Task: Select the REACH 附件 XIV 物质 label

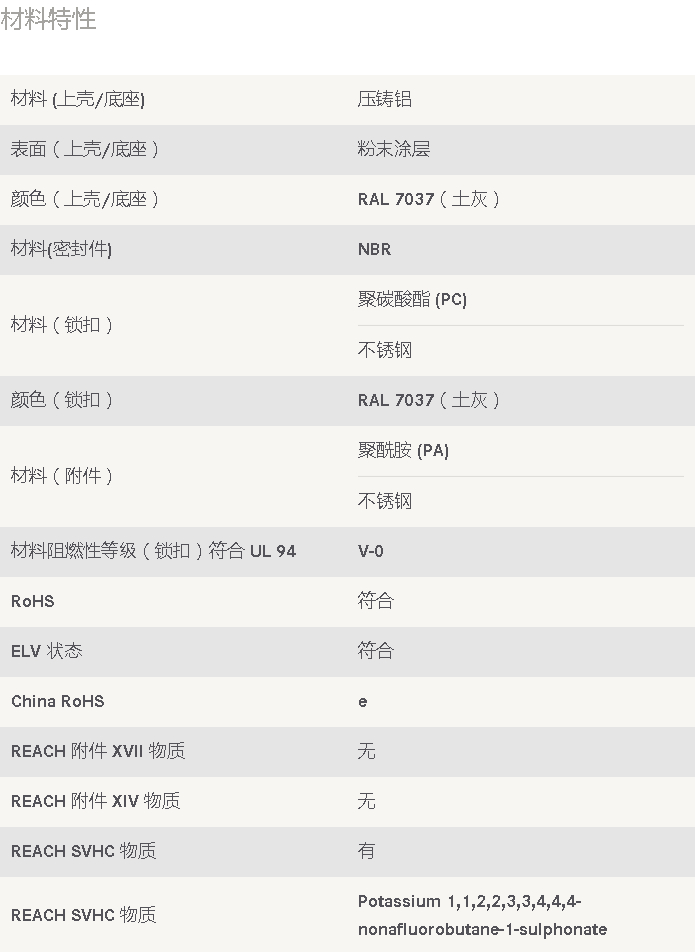Action: click(95, 801)
